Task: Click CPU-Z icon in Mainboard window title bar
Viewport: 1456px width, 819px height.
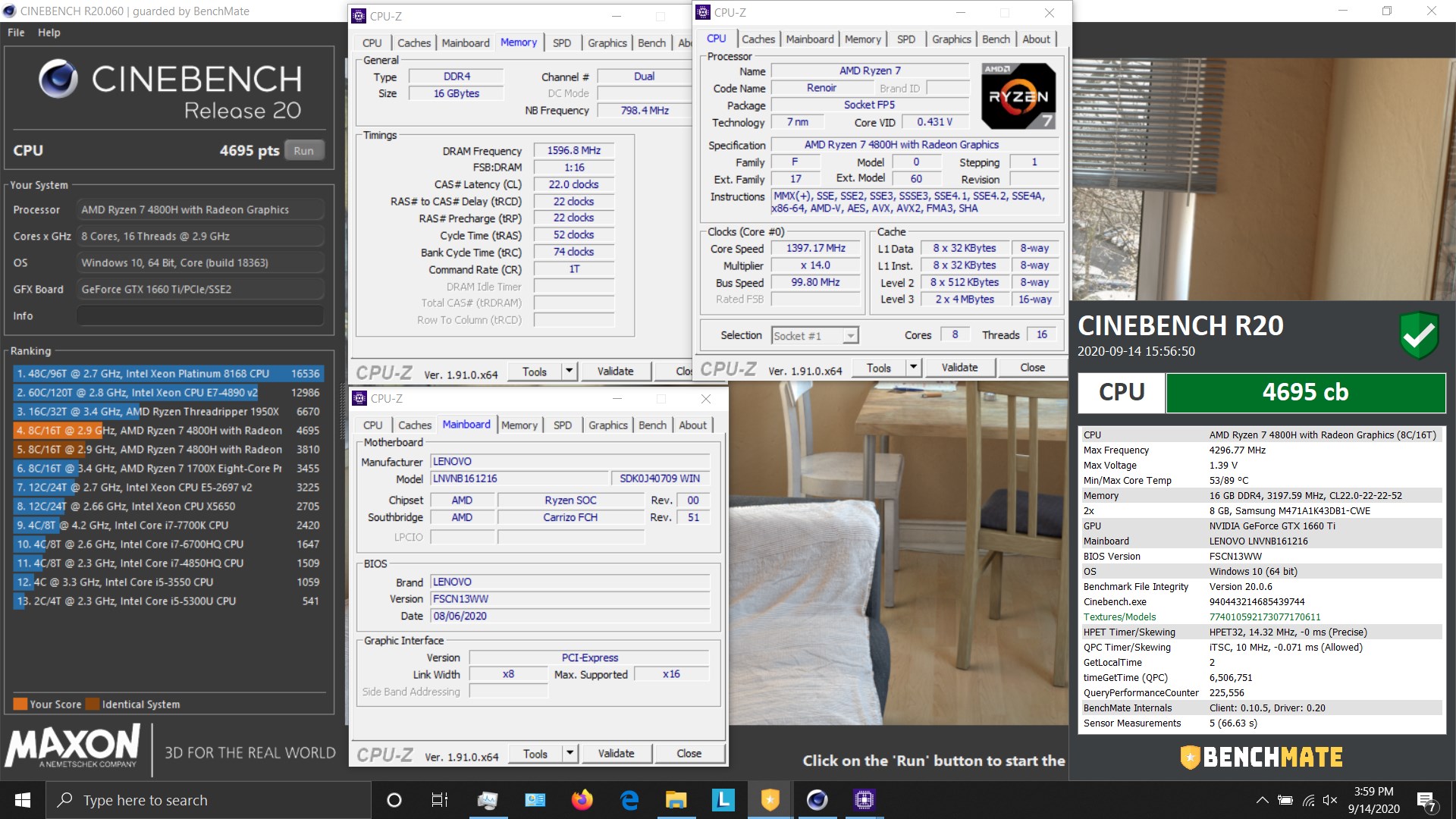Action: point(360,399)
